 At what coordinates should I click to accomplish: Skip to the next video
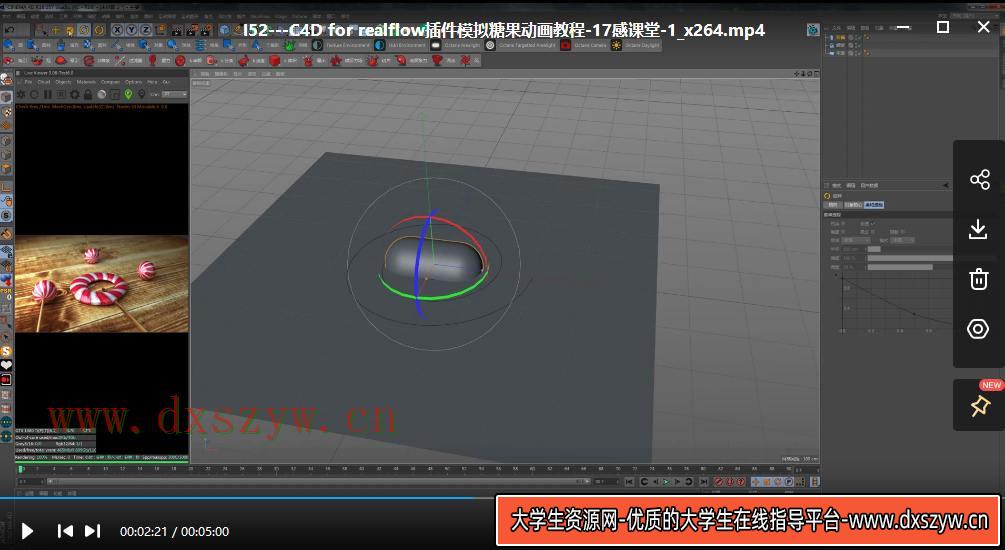pyautogui.click(x=93, y=531)
